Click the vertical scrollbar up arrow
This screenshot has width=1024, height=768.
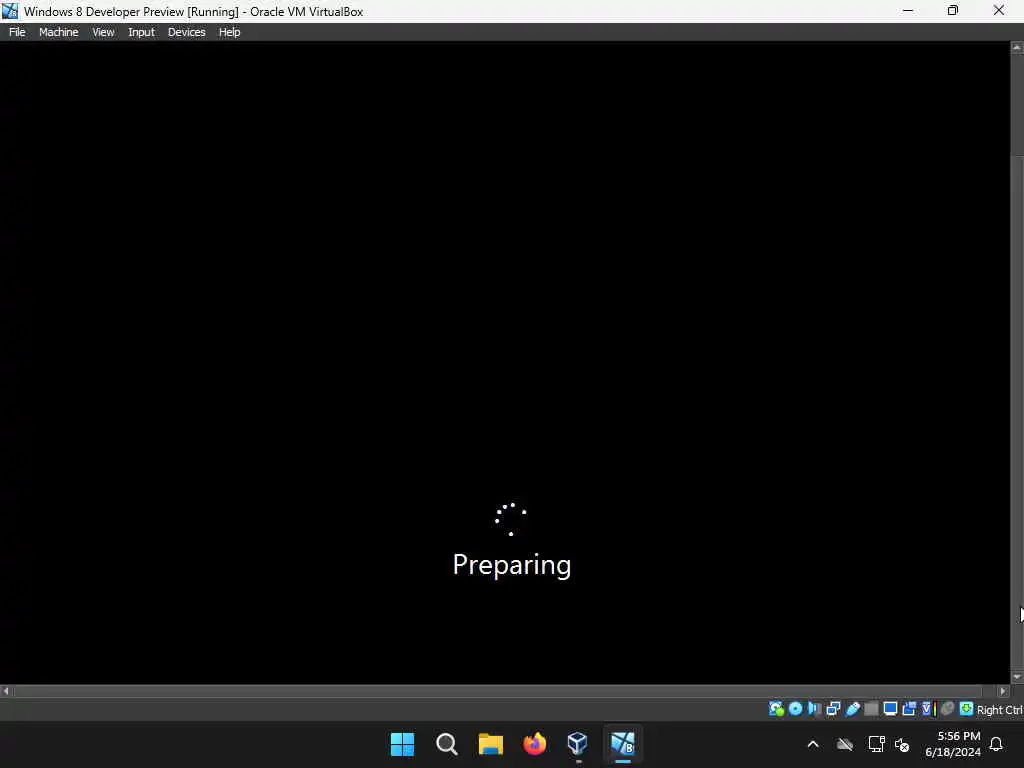click(1017, 48)
